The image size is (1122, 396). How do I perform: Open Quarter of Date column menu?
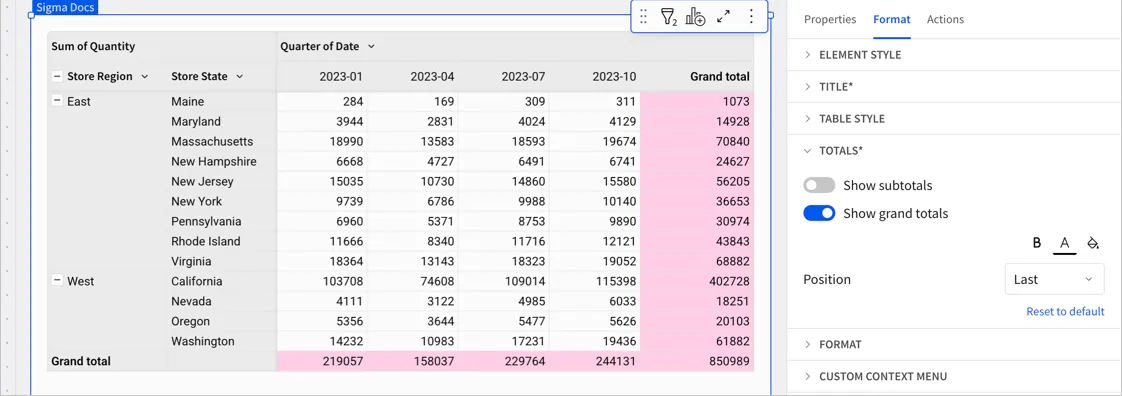coord(371,47)
